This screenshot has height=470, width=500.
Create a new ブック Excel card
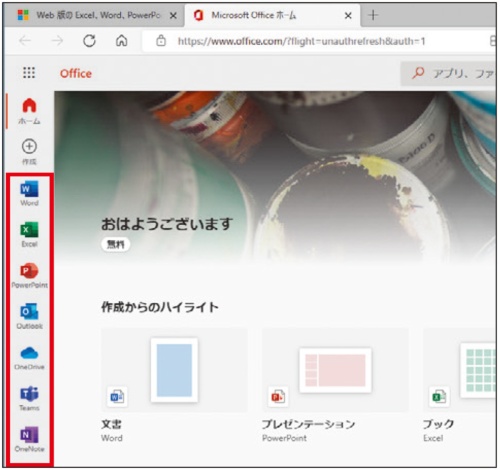(460, 386)
